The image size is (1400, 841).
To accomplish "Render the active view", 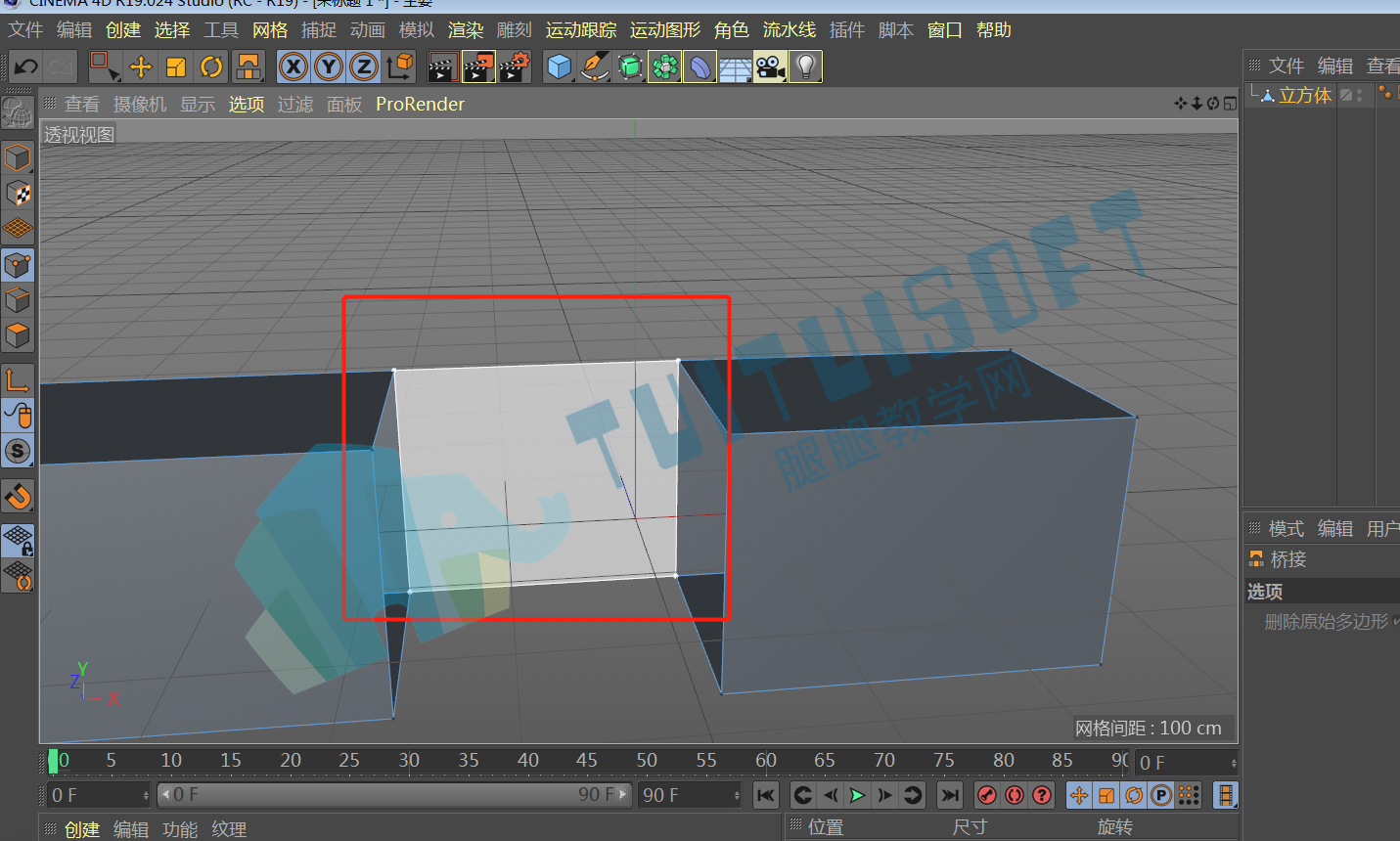I will click(443, 66).
